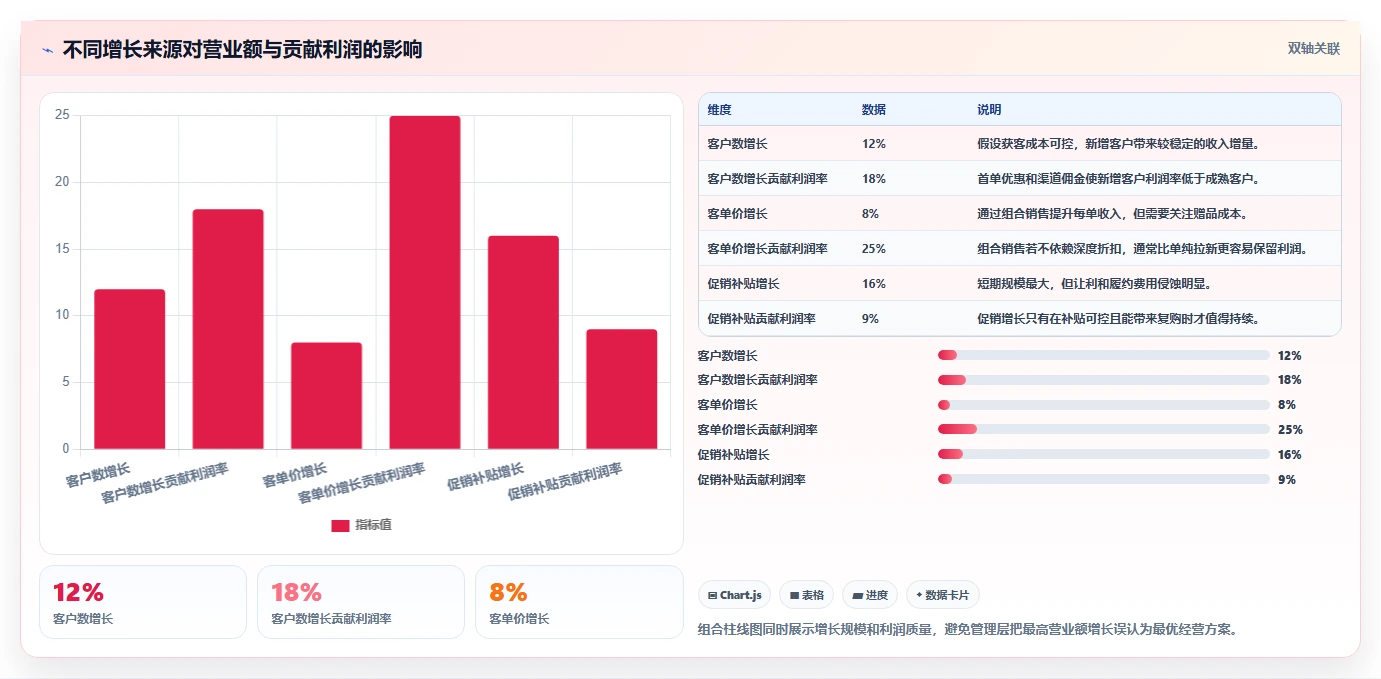Viewport: 1381px width, 679px height.
Task: Click the 16% cell in the table
Action: [873, 284]
